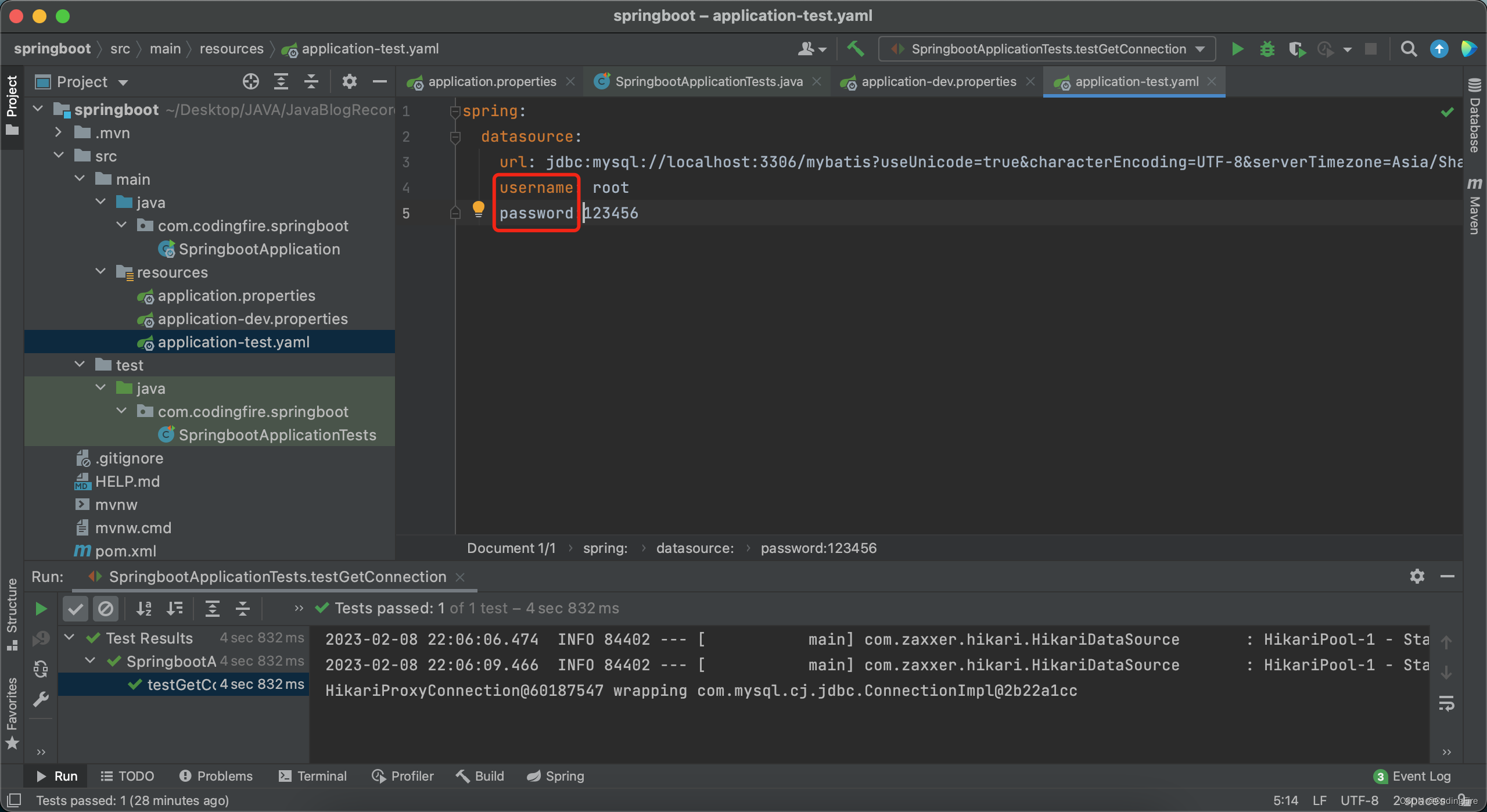The image size is (1487, 812).
Task: Select pom.xml in project tree
Action: pyautogui.click(x=125, y=551)
